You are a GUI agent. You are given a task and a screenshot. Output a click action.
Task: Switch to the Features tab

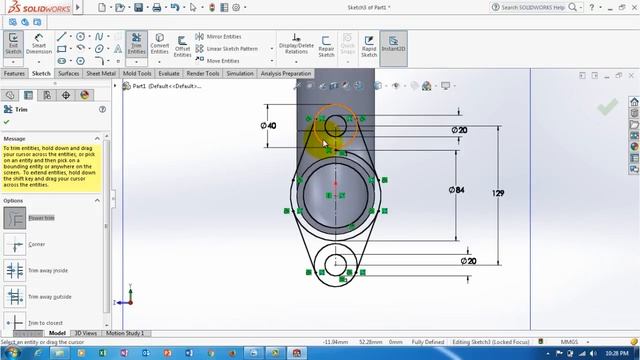[x=14, y=73]
